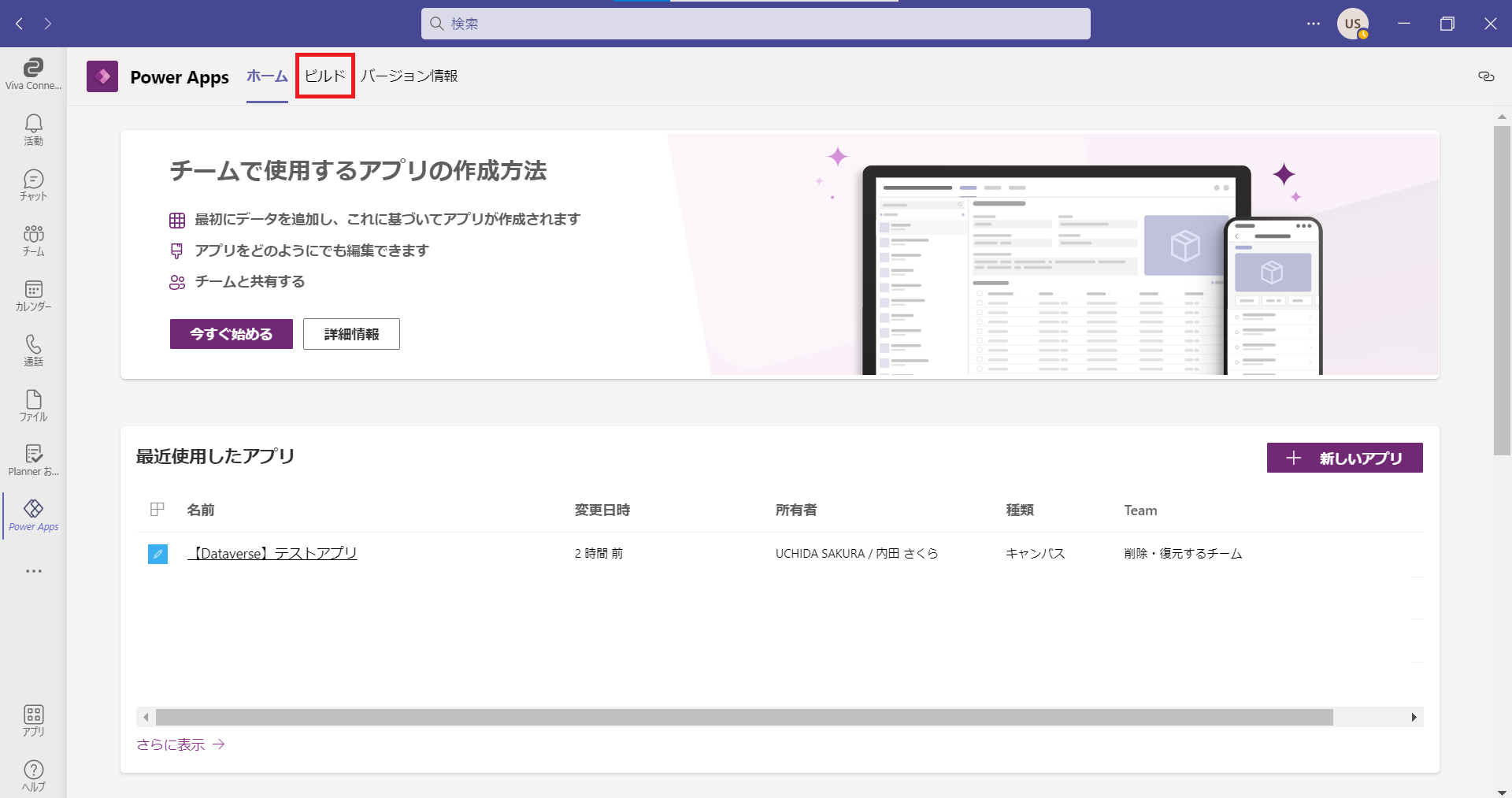Open Chat in the Teams sidebar
This screenshot has height=798, width=1512.
tap(33, 184)
